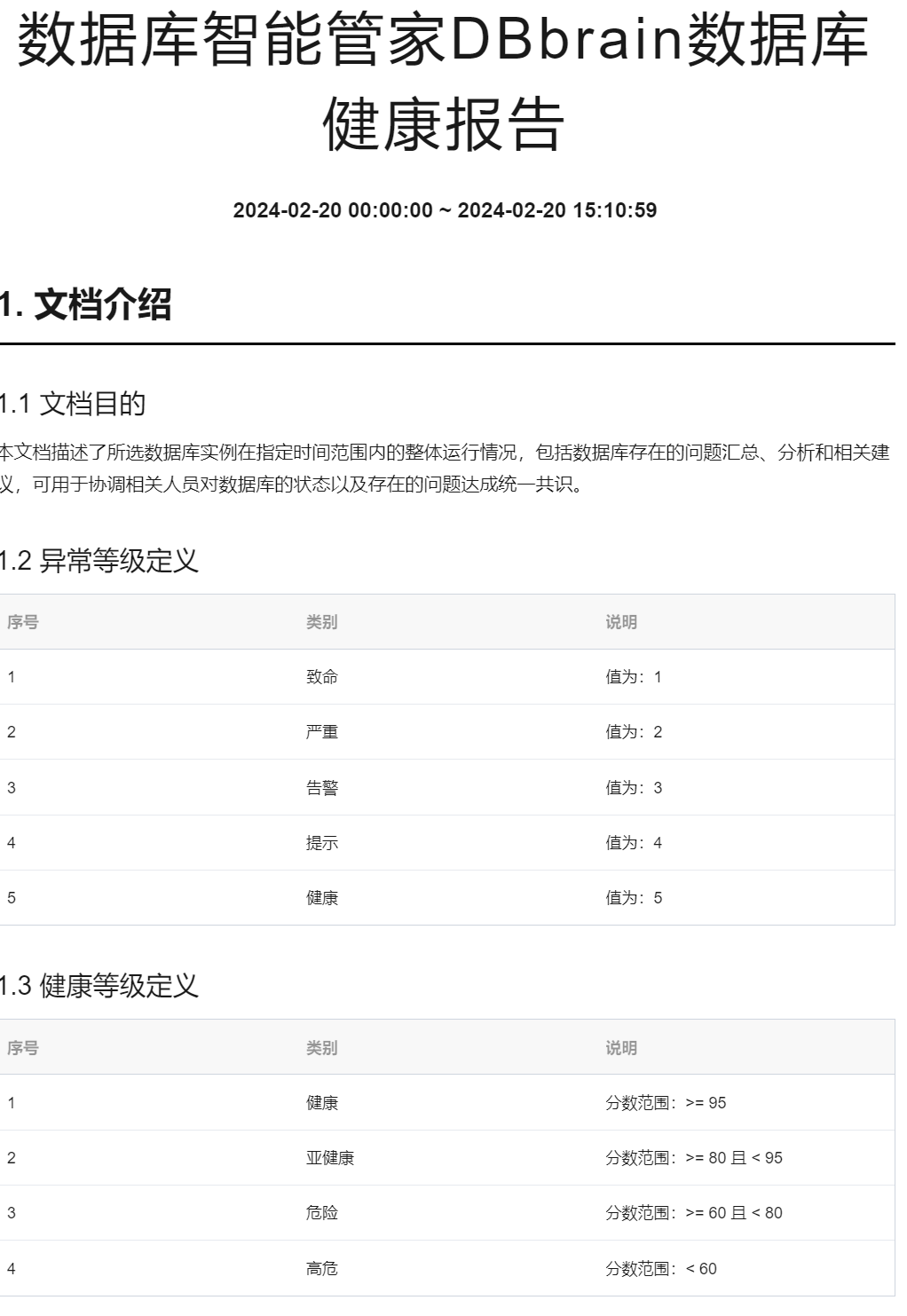
Task: Click the "亚健康" category cell
Action: (x=330, y=1158)
